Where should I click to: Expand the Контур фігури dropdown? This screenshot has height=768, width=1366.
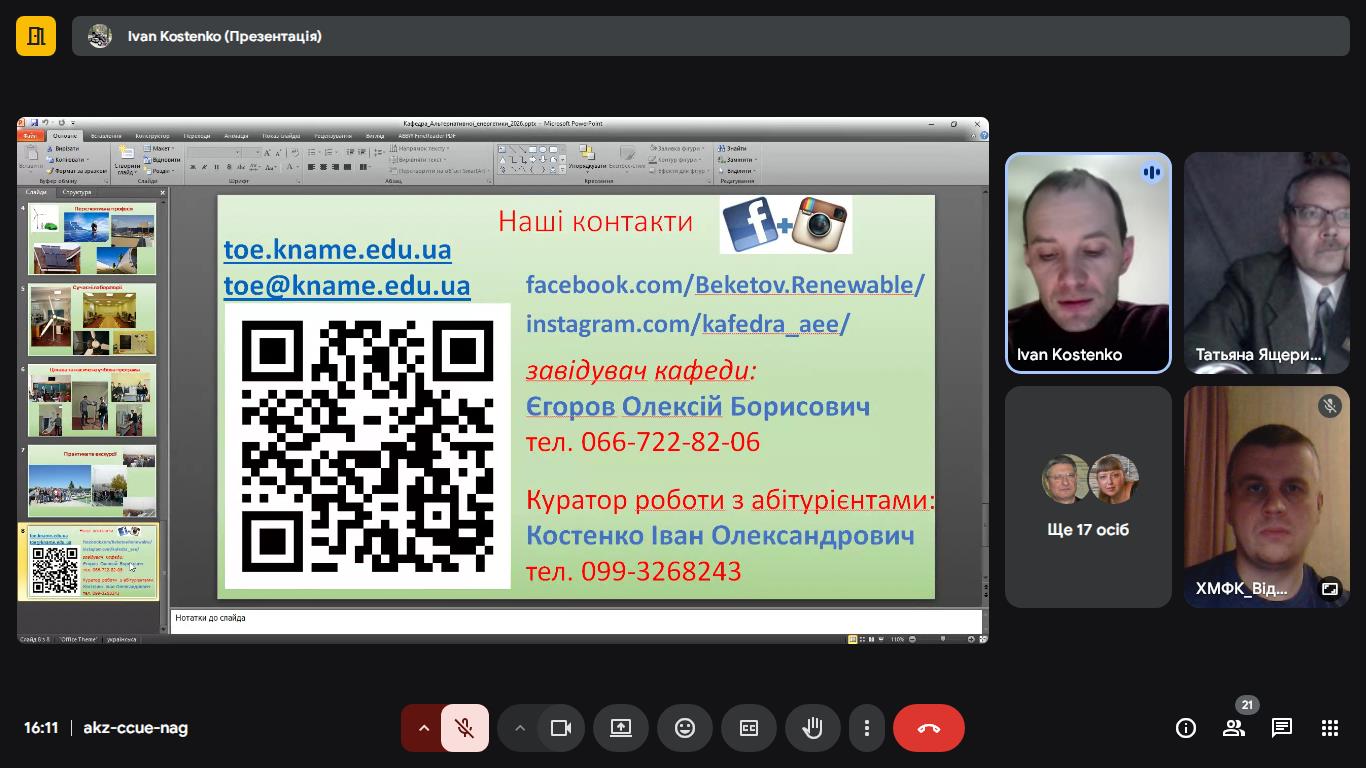676,160
